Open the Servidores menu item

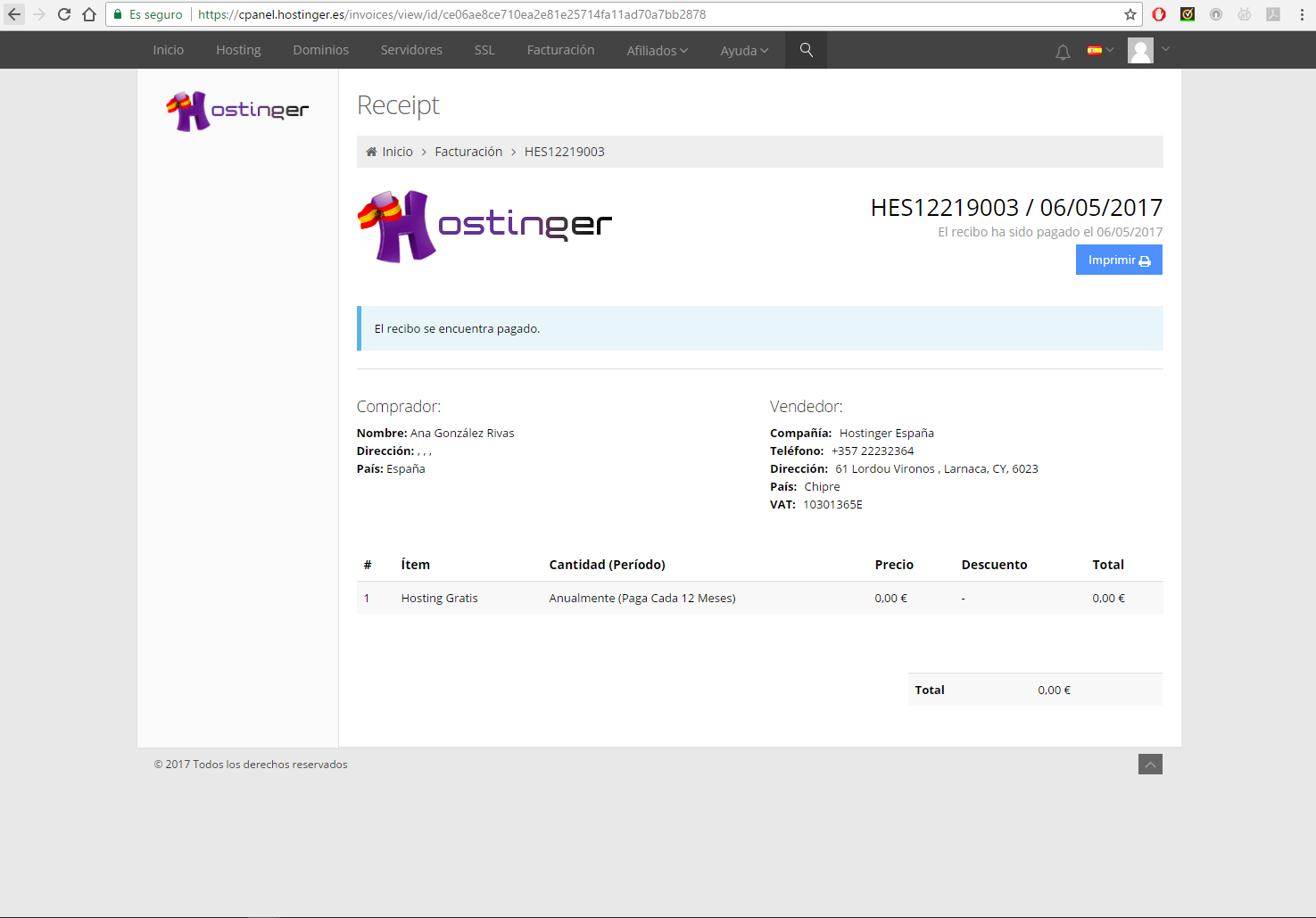click(x=411, y=50)
